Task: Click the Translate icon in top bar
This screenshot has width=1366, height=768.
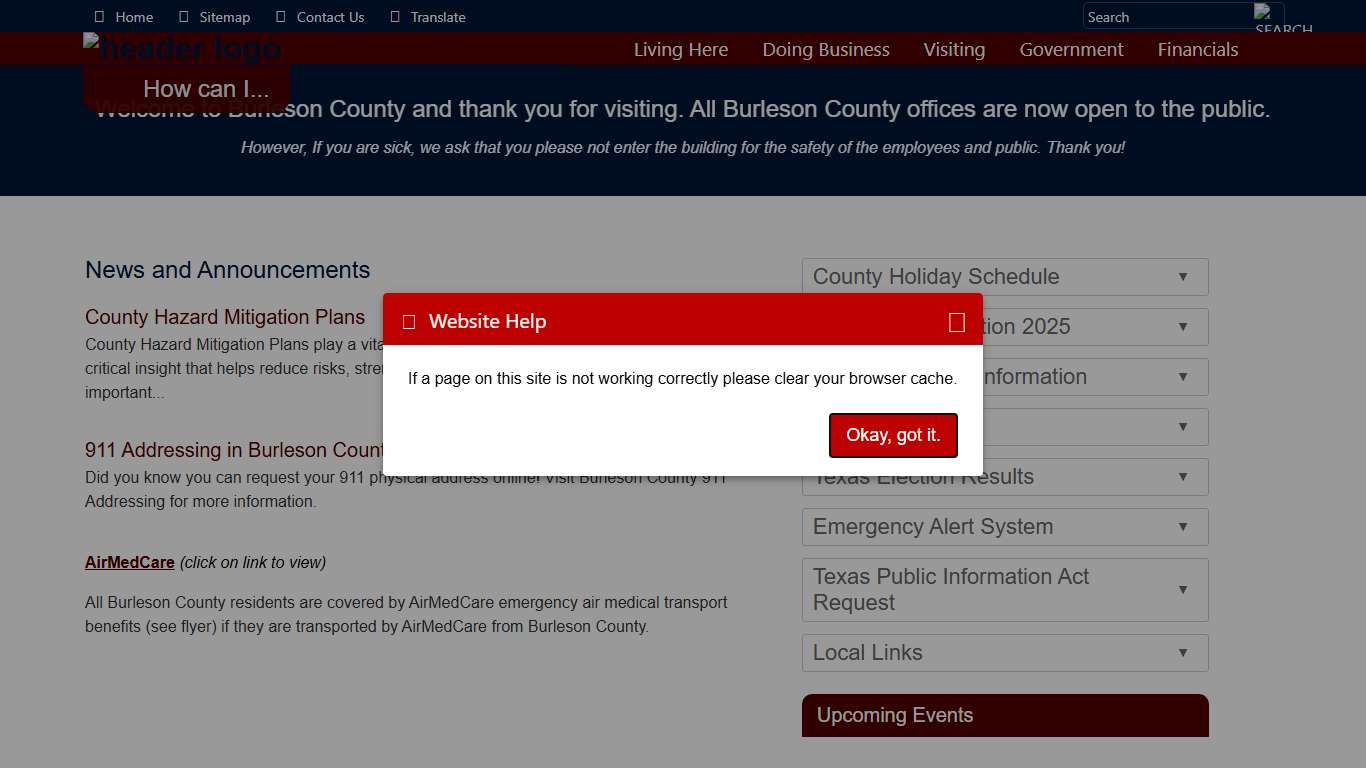Action: (395, 17)
